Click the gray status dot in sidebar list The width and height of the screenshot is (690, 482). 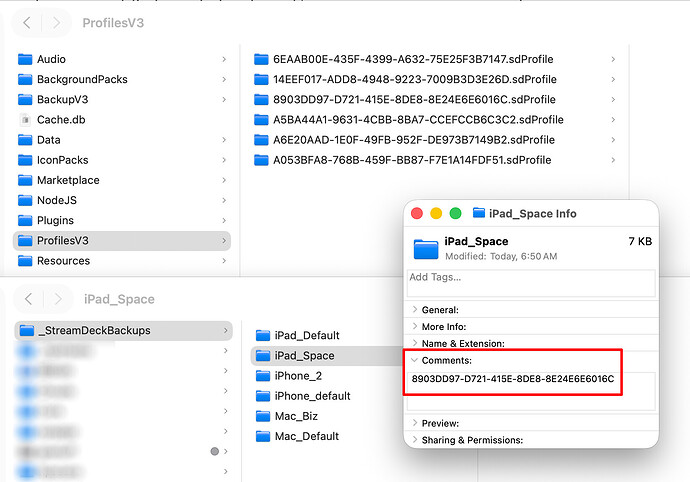(215, 451)
